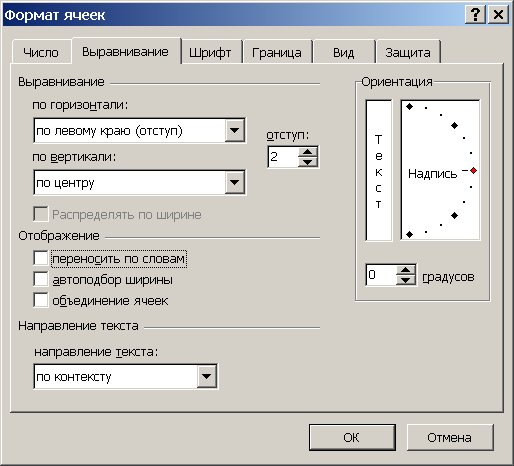Increase the отступ value with up arrow
This screenshot has height=466, width=514.
pyautogui.click(x=308, y=152)
